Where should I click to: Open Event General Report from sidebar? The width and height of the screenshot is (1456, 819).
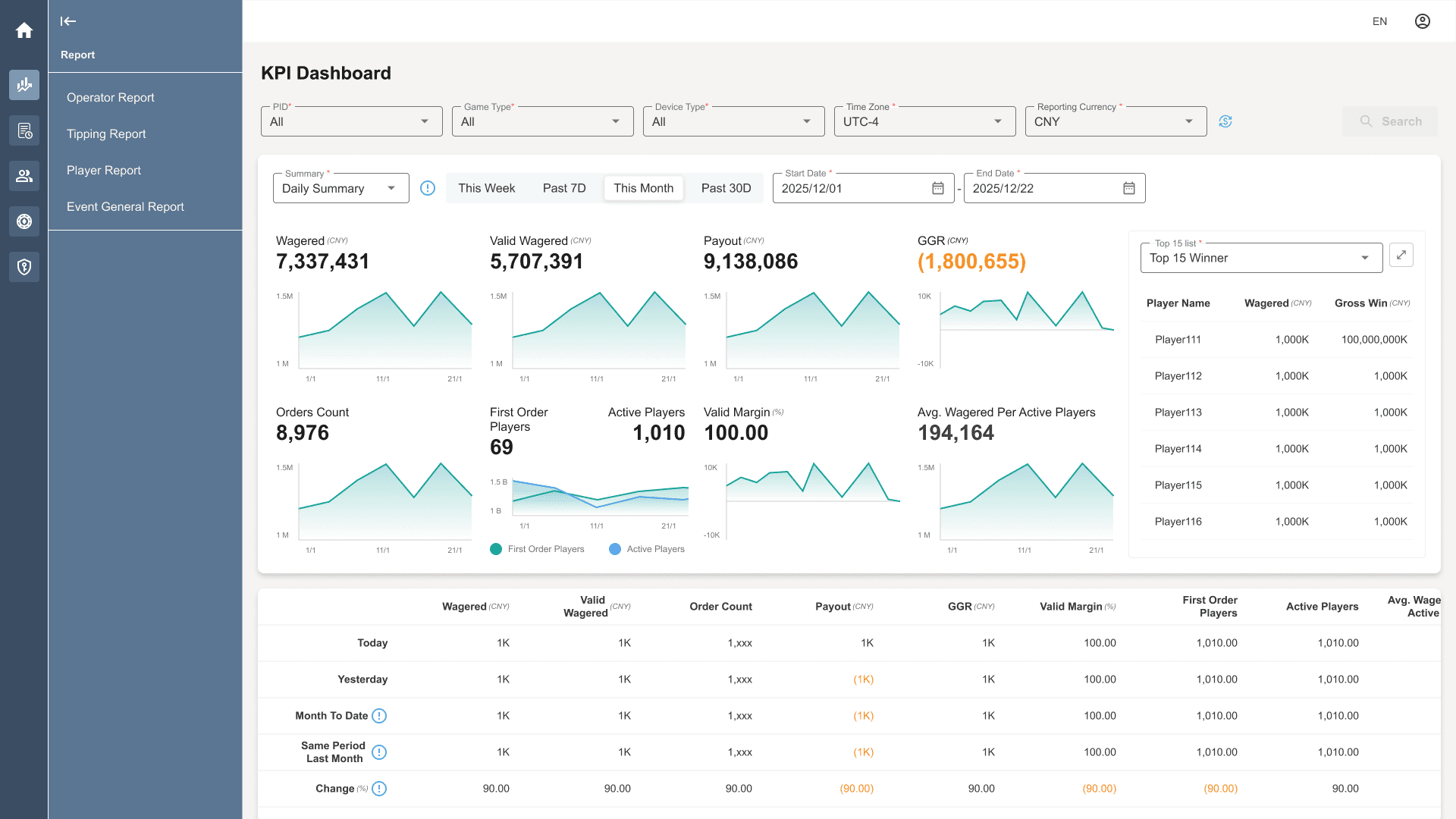(x=125, y=206)
